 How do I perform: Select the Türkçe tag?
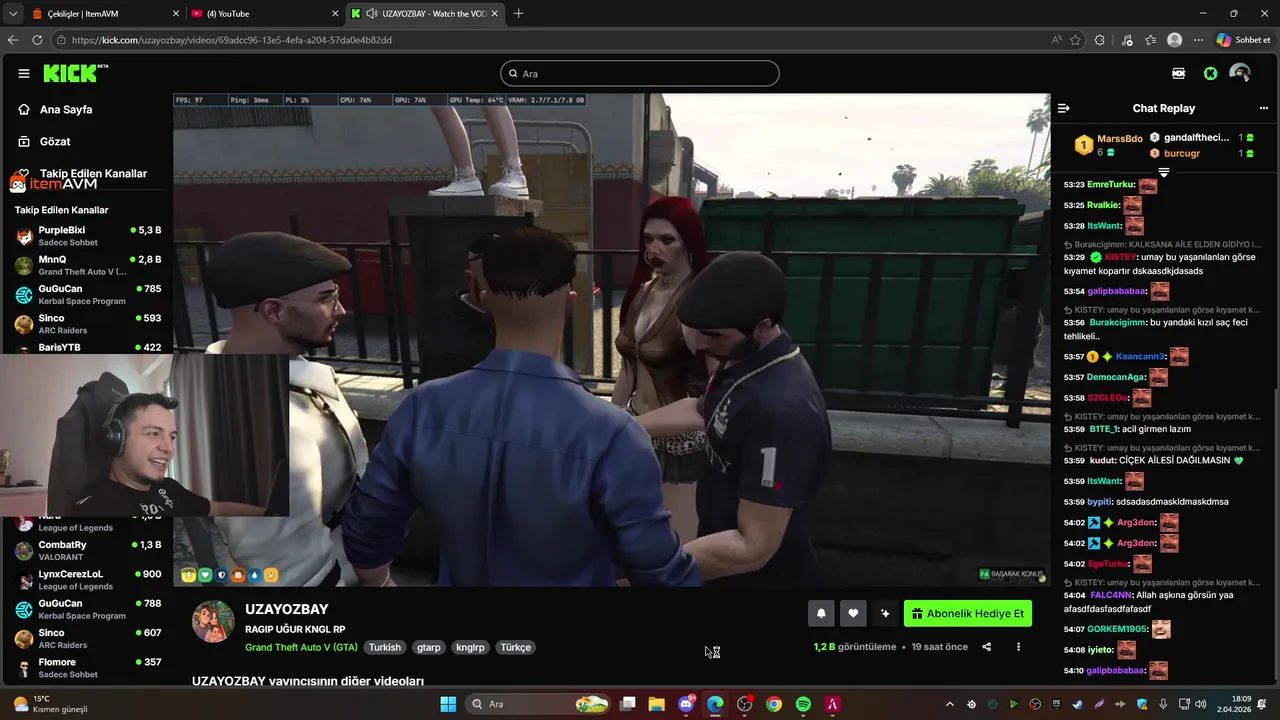516,648
